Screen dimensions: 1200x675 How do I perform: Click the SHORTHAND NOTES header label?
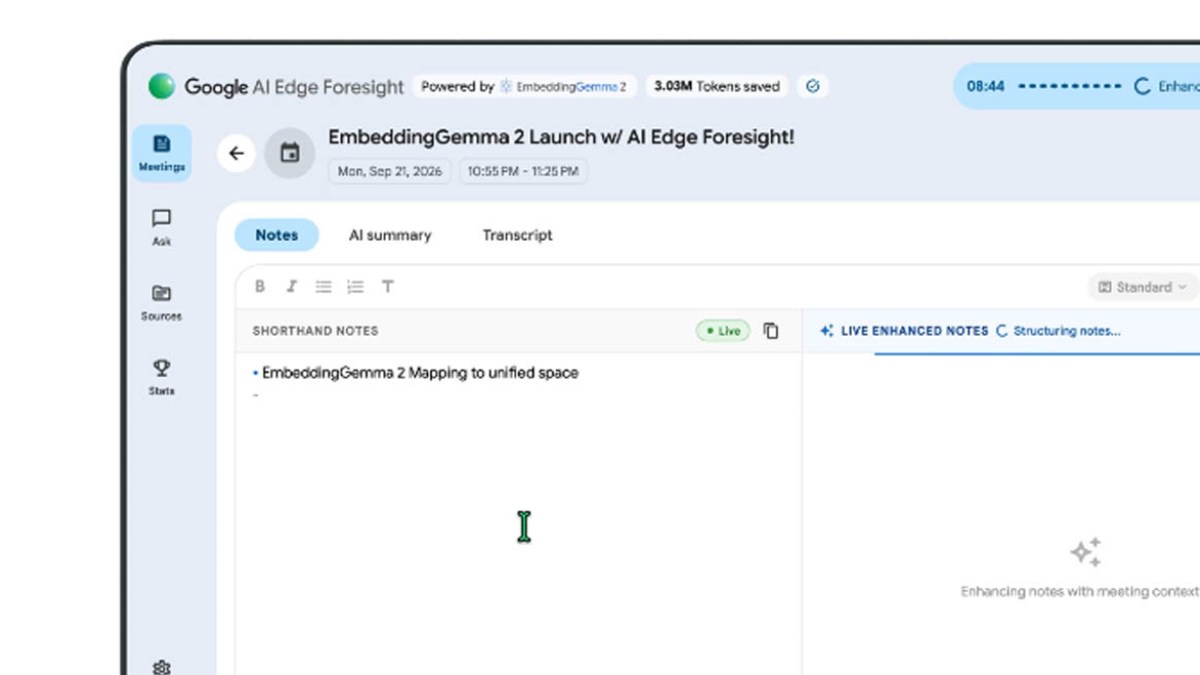tap(315, 331)
